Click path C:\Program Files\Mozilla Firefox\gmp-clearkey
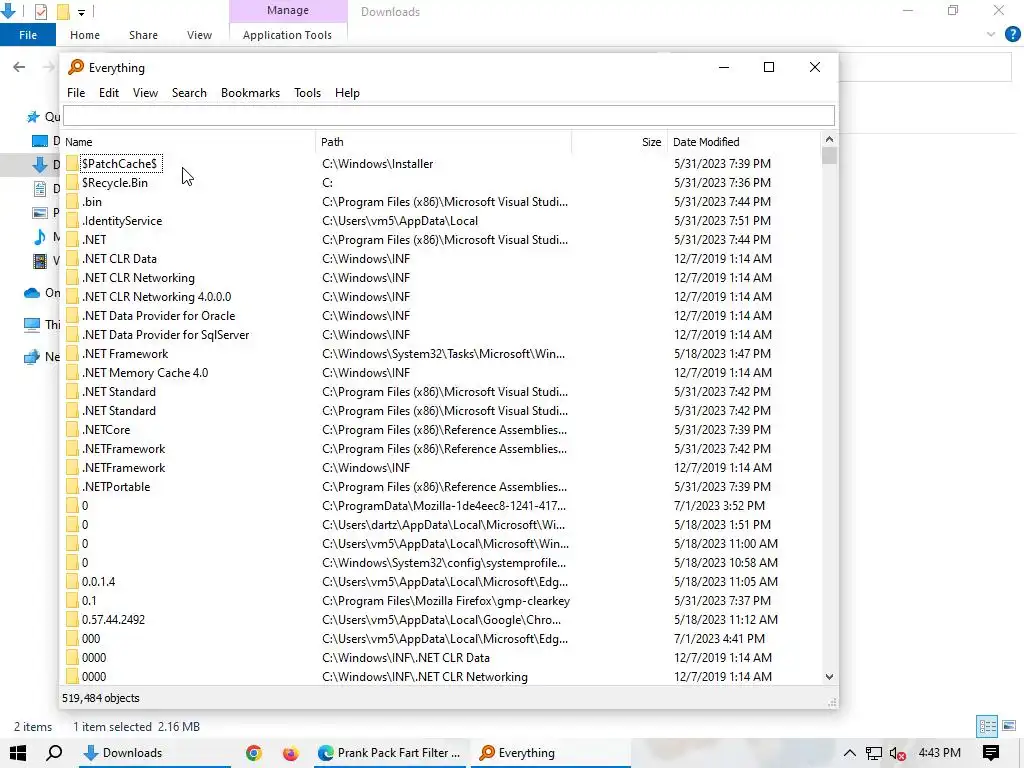The width and height of the screenshot is (1024, 768). [446, 600]
